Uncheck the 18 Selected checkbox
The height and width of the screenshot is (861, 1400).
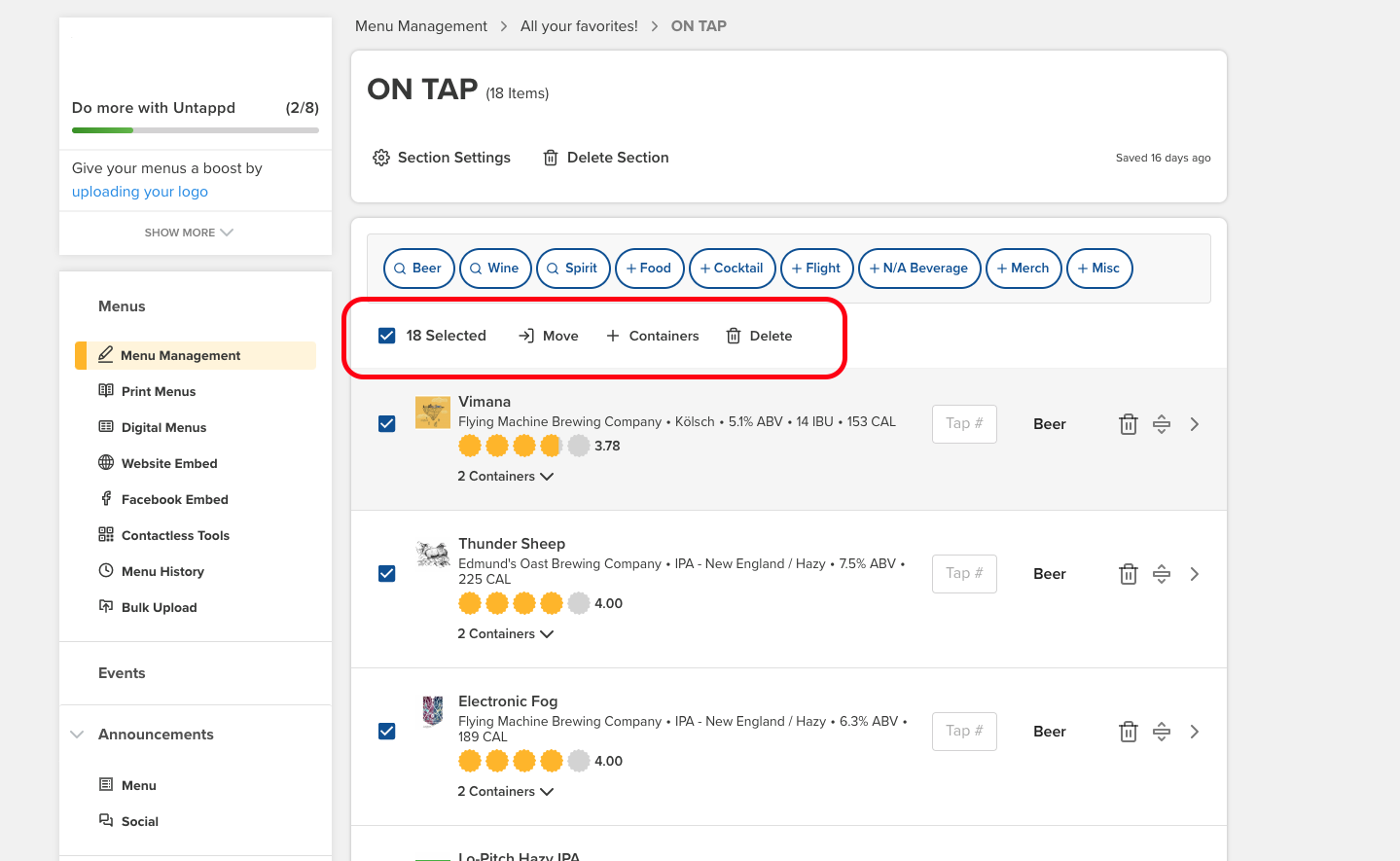[x=387, y=336]
